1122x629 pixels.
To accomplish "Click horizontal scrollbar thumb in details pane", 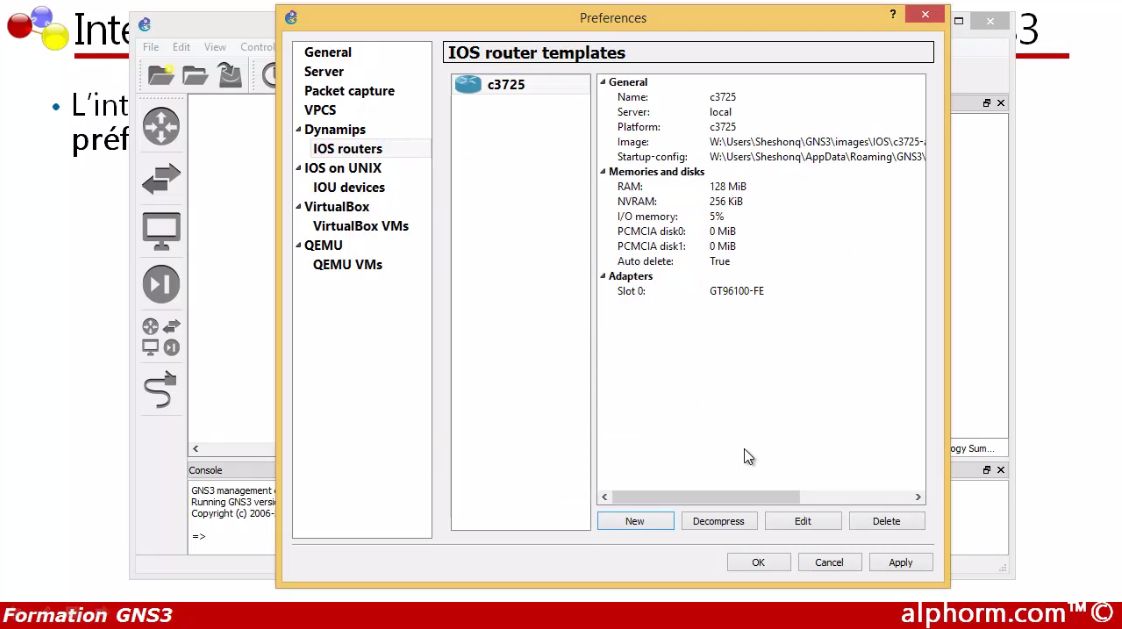I will coord(706,497).
